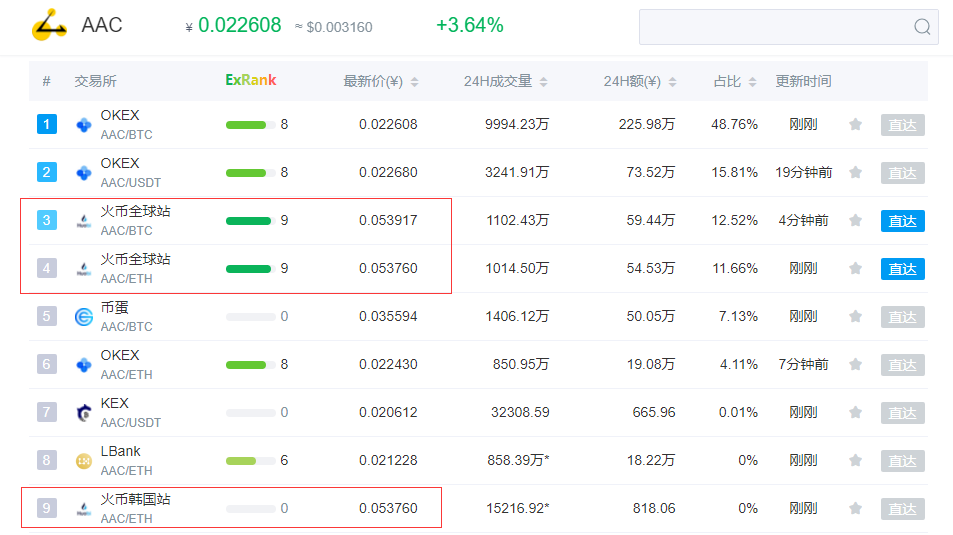Viewport: 953px width, 535px height.
Task: Click the 665.96 amount cell
Action: [654, 413]
